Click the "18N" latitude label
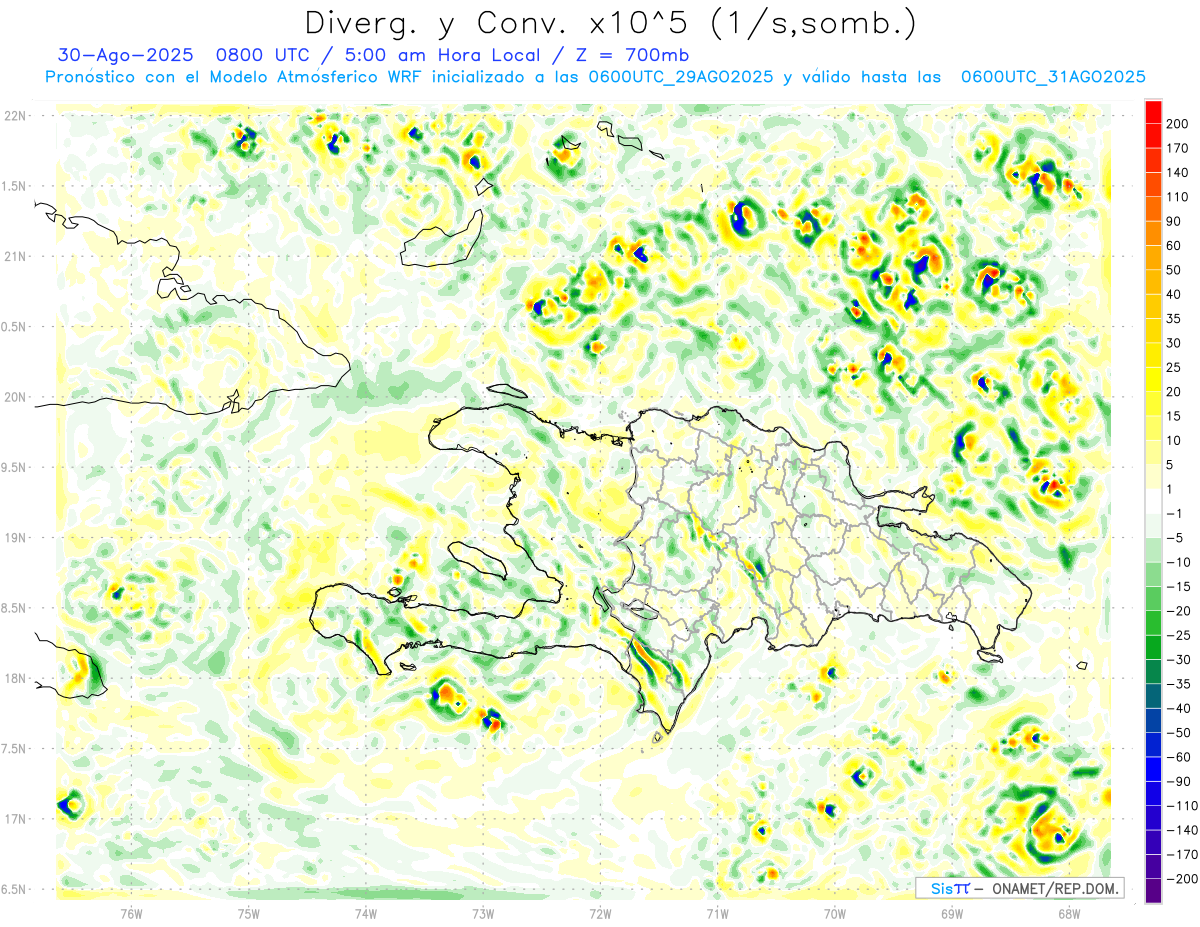 click(x=15, y=678)
